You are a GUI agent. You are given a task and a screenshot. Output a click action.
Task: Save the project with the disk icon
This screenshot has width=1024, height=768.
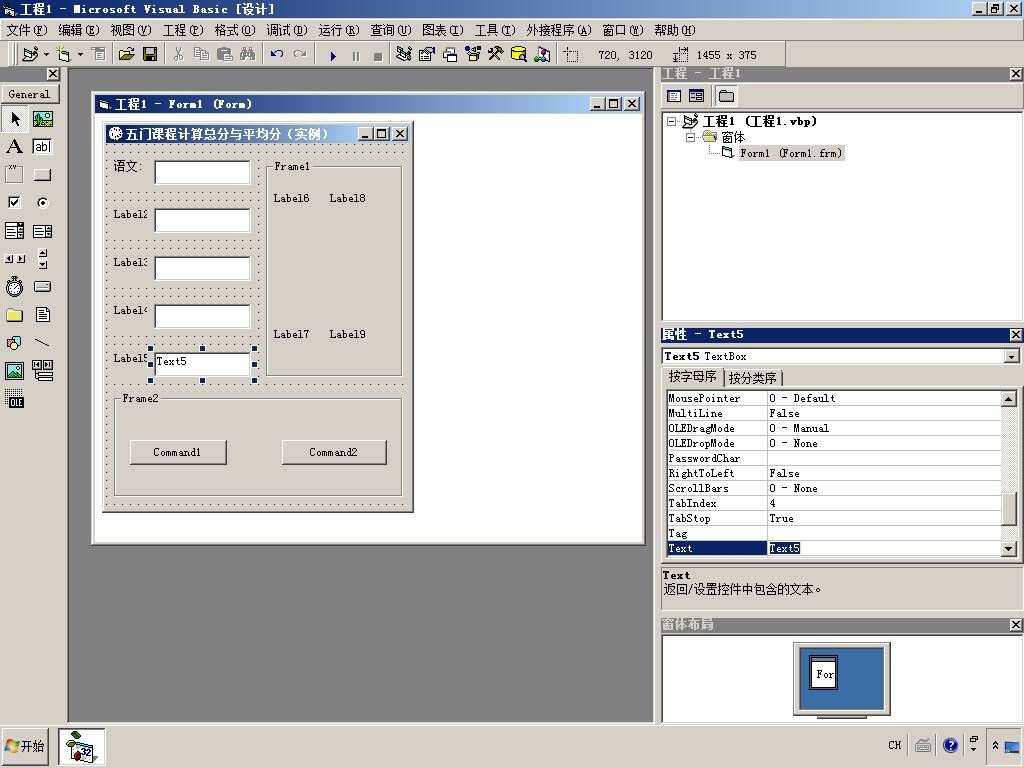click(150, 54)
